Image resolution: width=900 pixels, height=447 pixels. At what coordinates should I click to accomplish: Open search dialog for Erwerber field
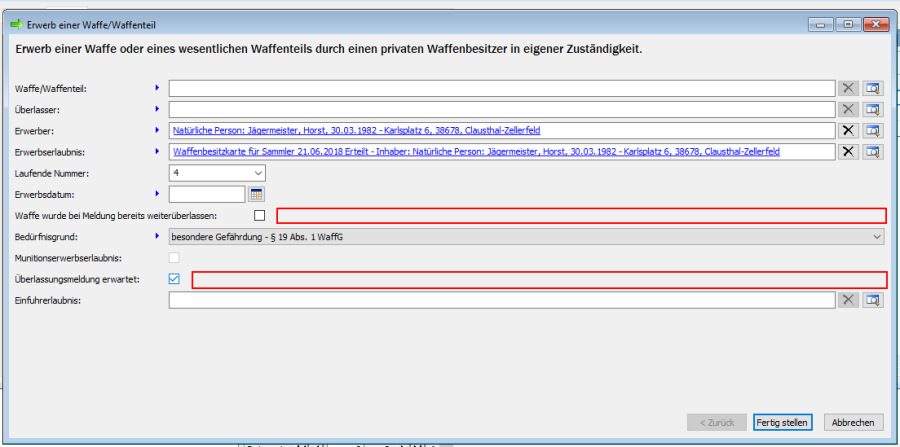[874, 130]
